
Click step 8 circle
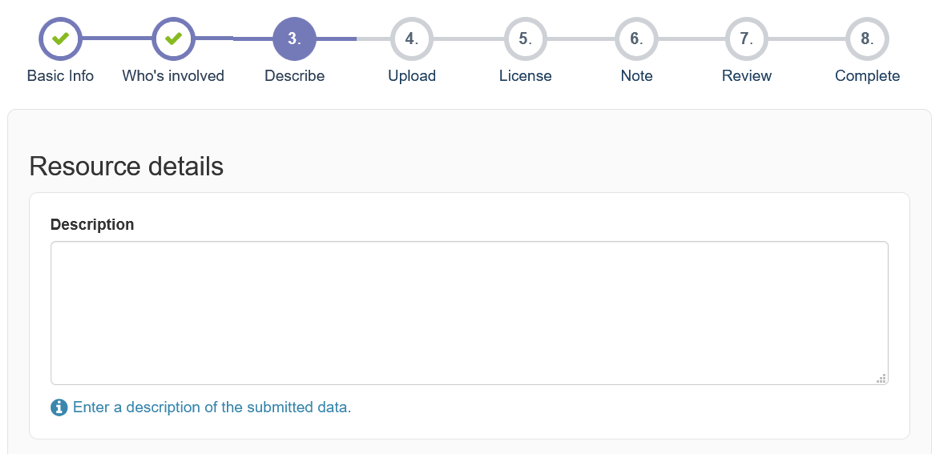click(867, 39)
